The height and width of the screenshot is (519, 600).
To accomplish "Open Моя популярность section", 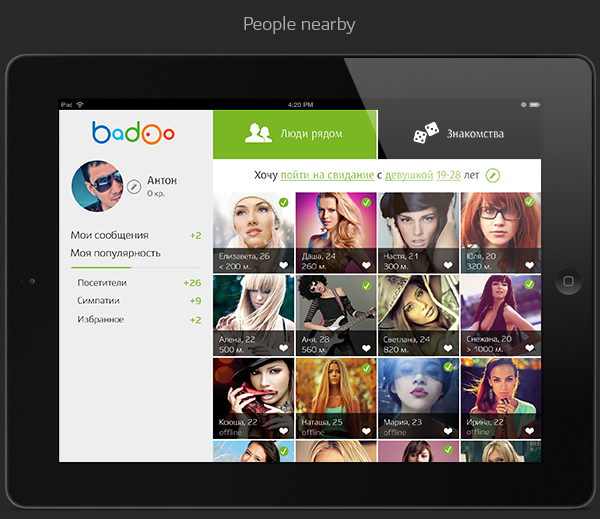I will [116, 253].
